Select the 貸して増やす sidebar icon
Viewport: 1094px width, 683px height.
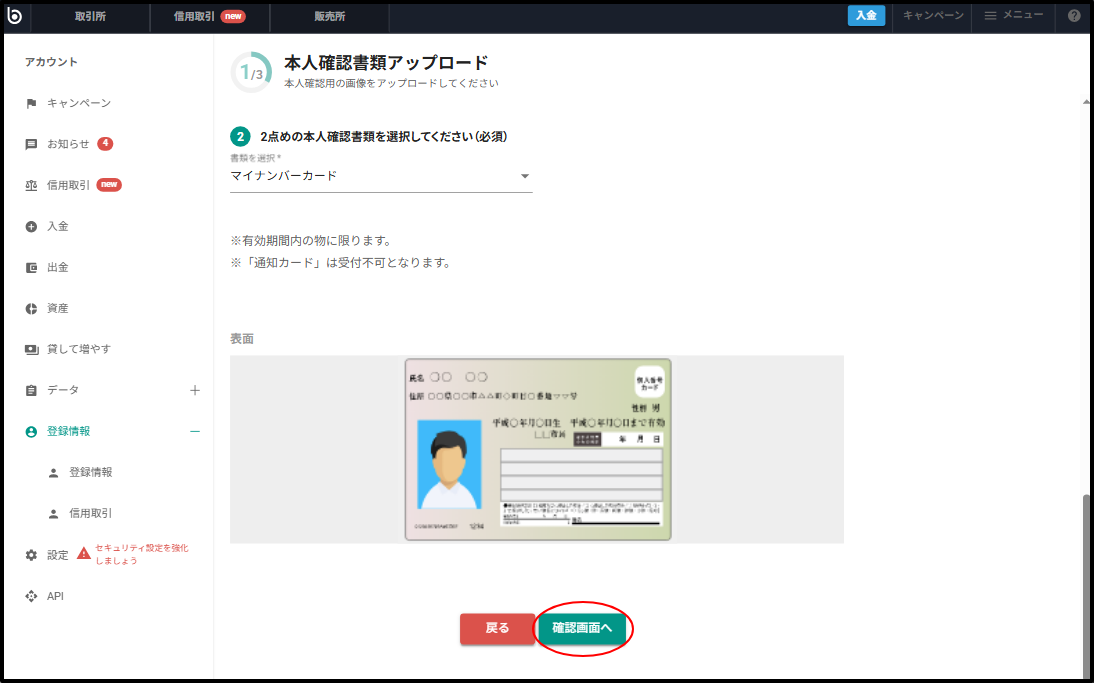click(x=31, y=348)
